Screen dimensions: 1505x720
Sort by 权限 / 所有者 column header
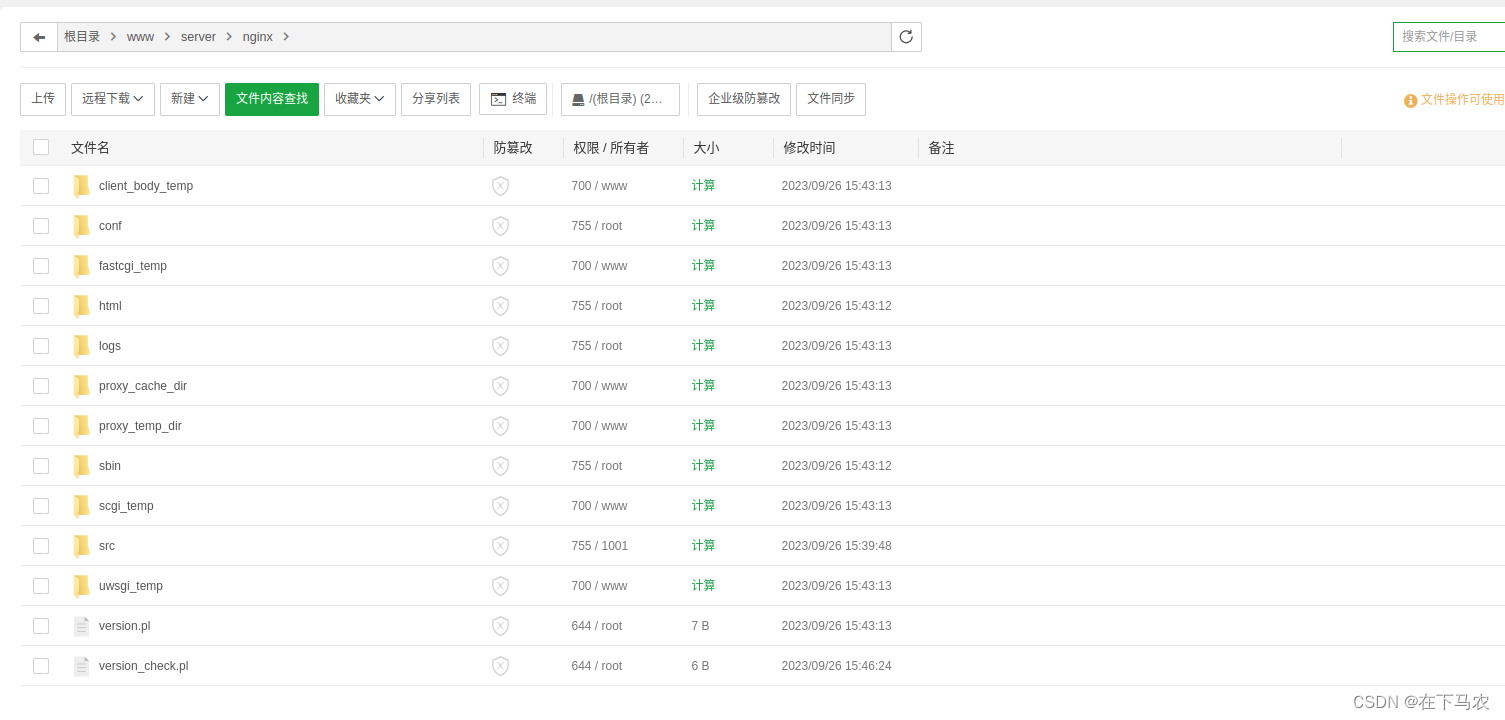coord(611,148)
